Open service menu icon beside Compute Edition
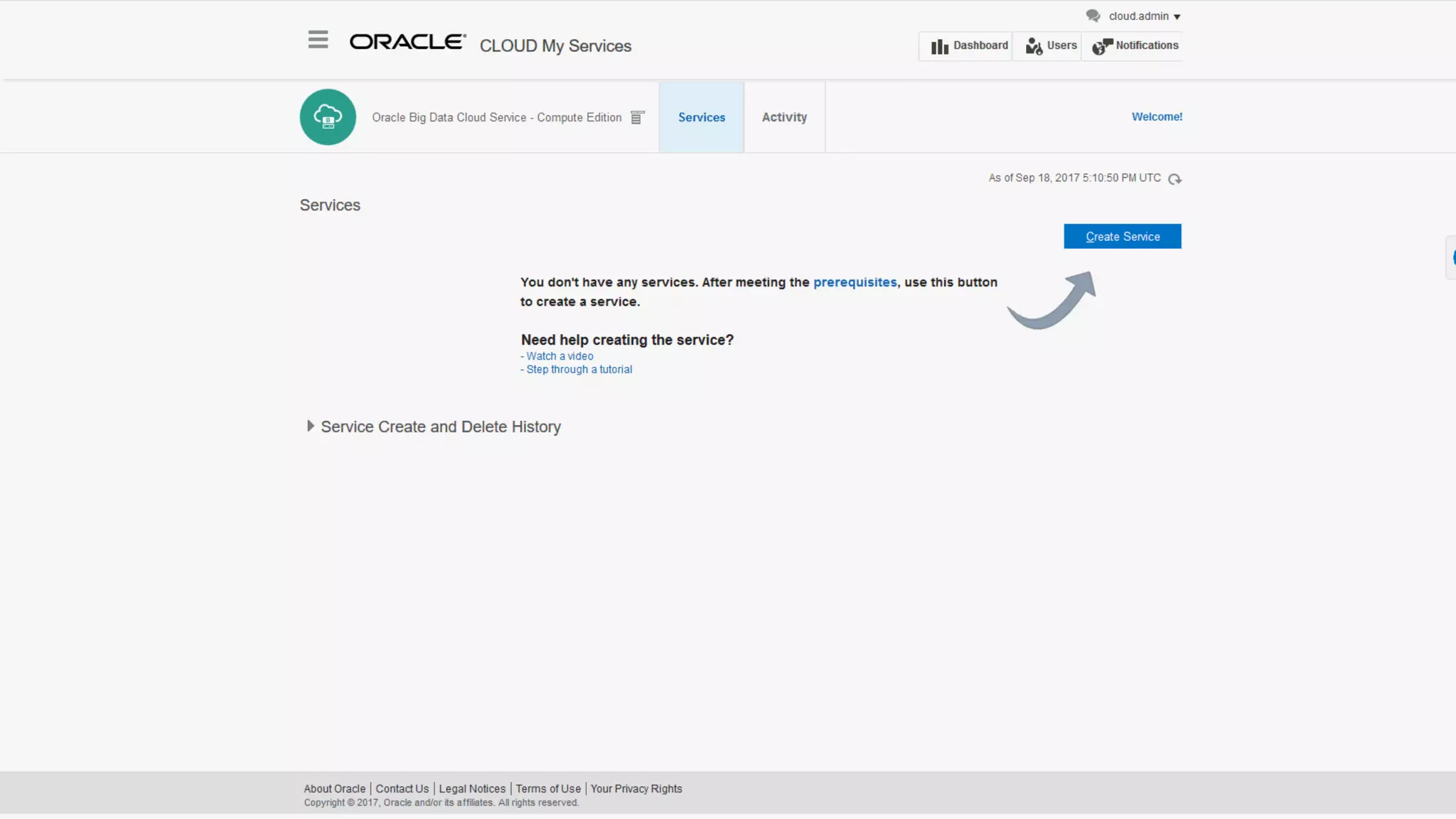This screenshot has width=1456, height=819. (x=638, y=117)
